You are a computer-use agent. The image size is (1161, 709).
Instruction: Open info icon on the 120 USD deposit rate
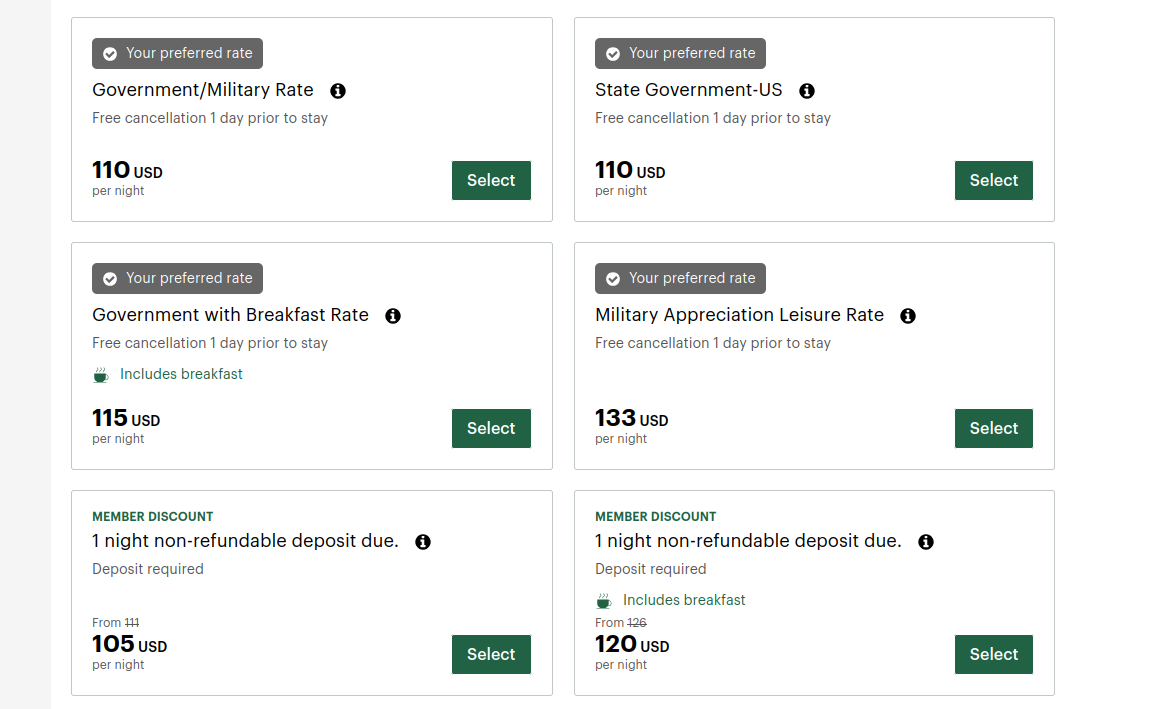click(926, 542)
